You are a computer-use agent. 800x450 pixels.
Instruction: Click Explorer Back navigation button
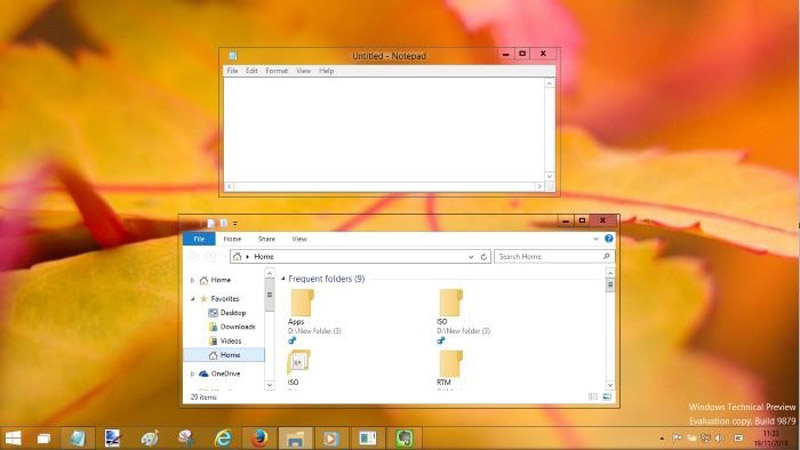194,256
